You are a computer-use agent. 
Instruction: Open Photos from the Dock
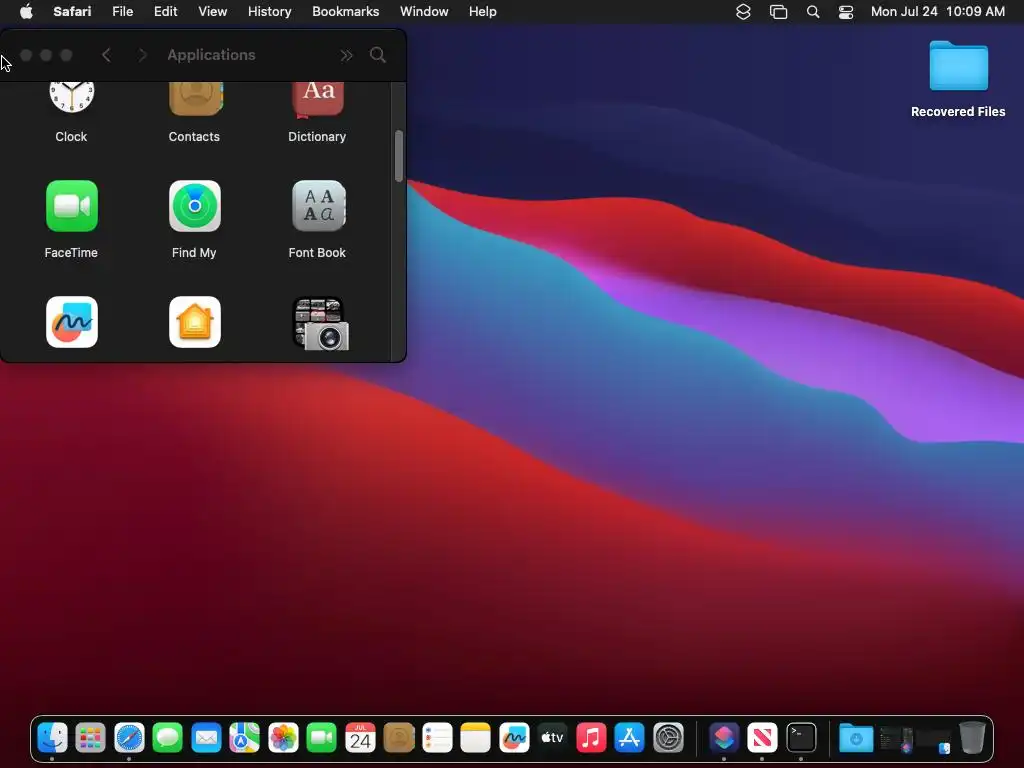[283, 738]
